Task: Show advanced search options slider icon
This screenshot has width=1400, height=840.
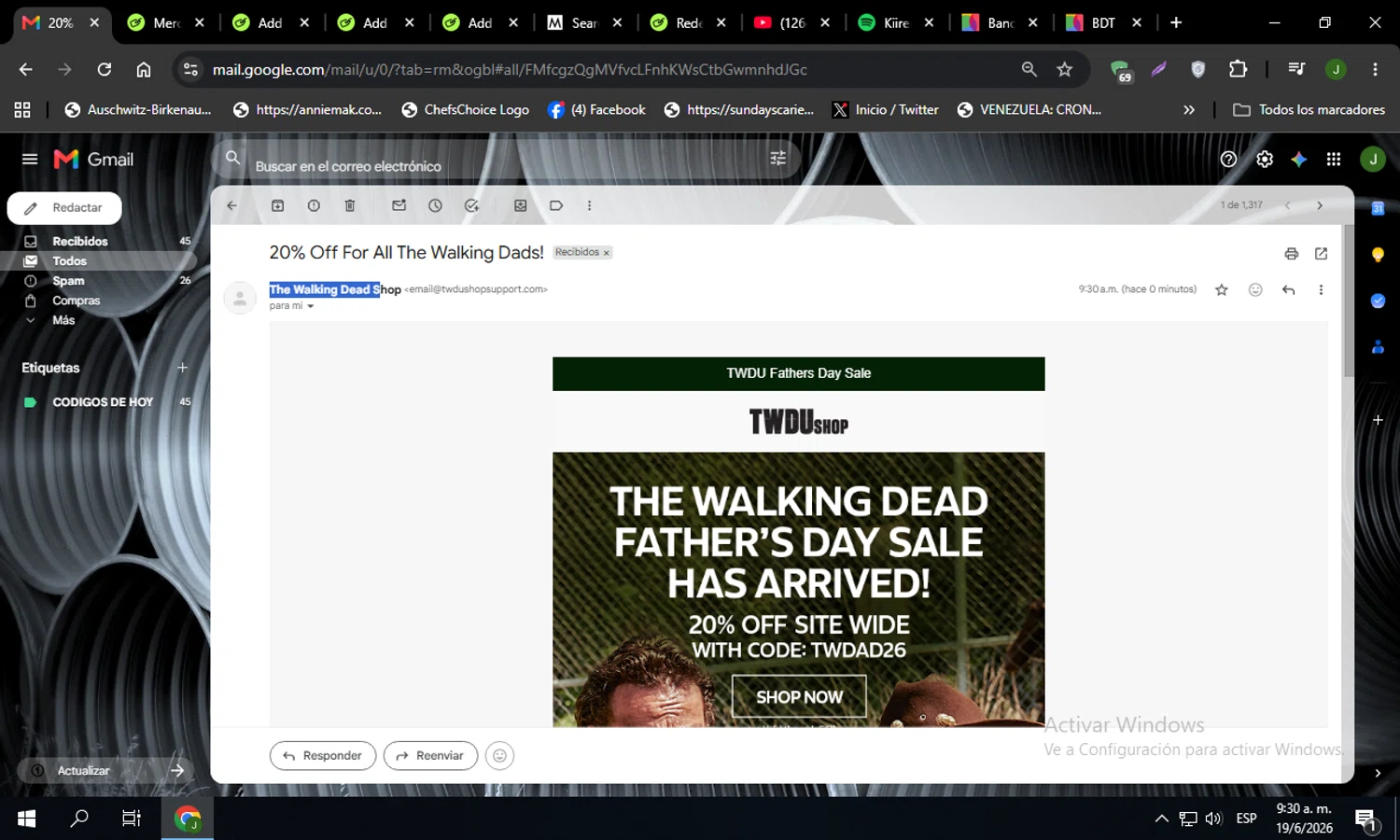Action: 777,159
